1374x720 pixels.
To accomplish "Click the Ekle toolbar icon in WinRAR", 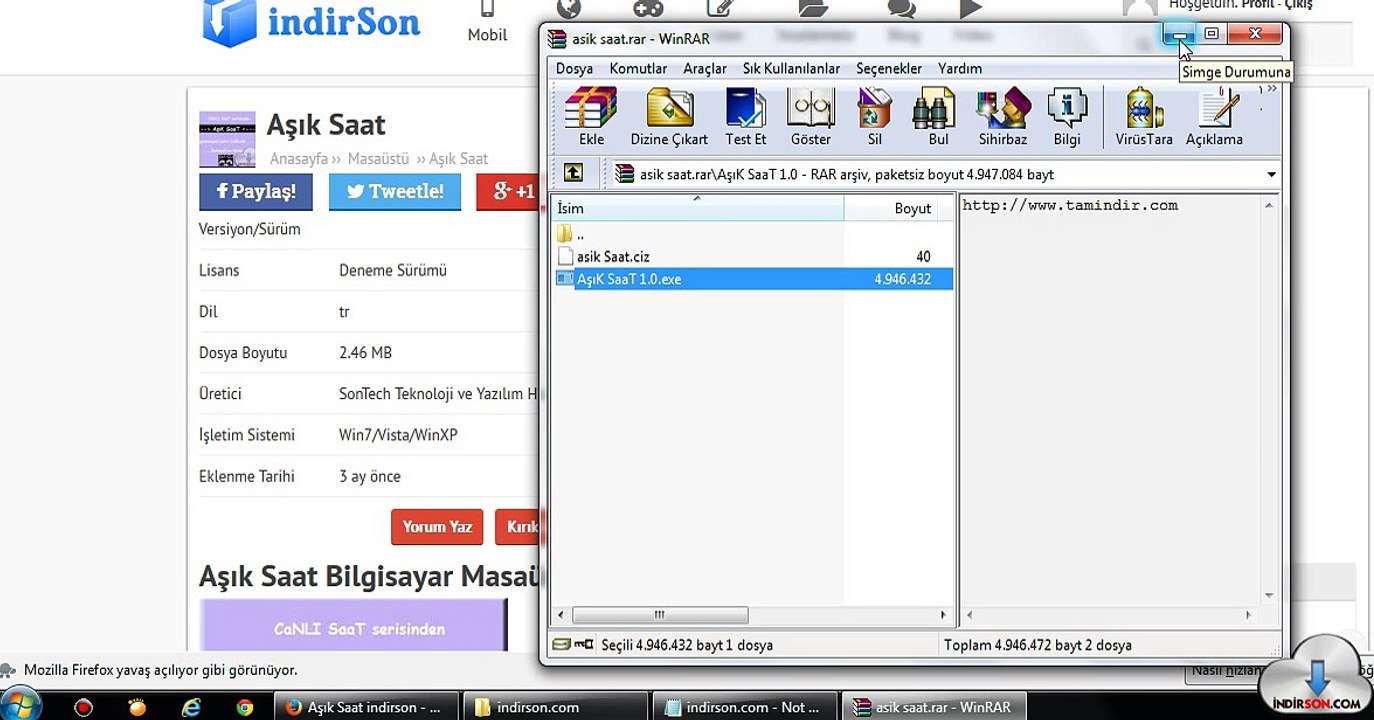I will click(x=591, y=117).
